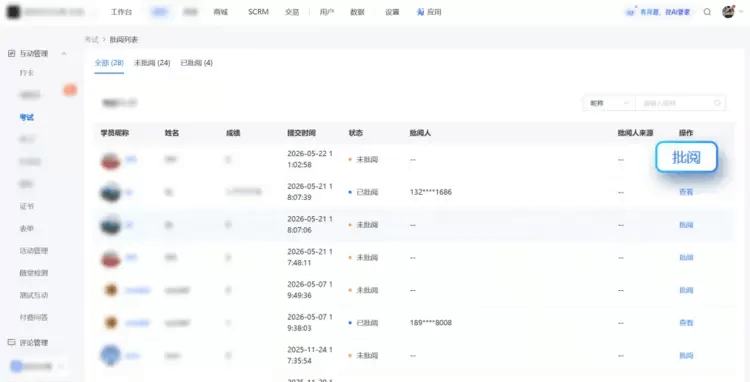Screen dimensions: 750x382
Task: Click the 状态 column header
Action: point(356,133)
